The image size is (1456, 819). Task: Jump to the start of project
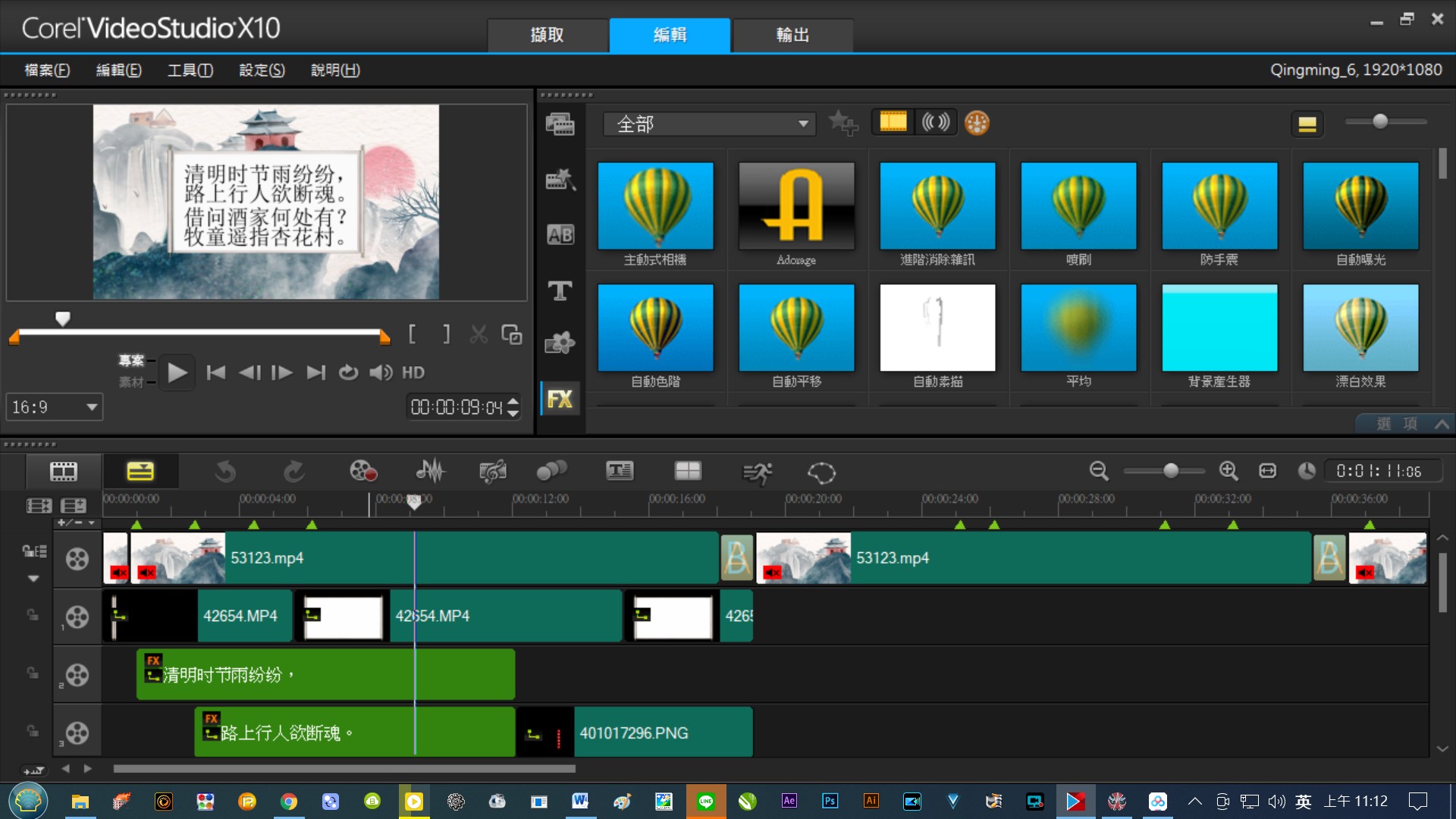[216, 372]
